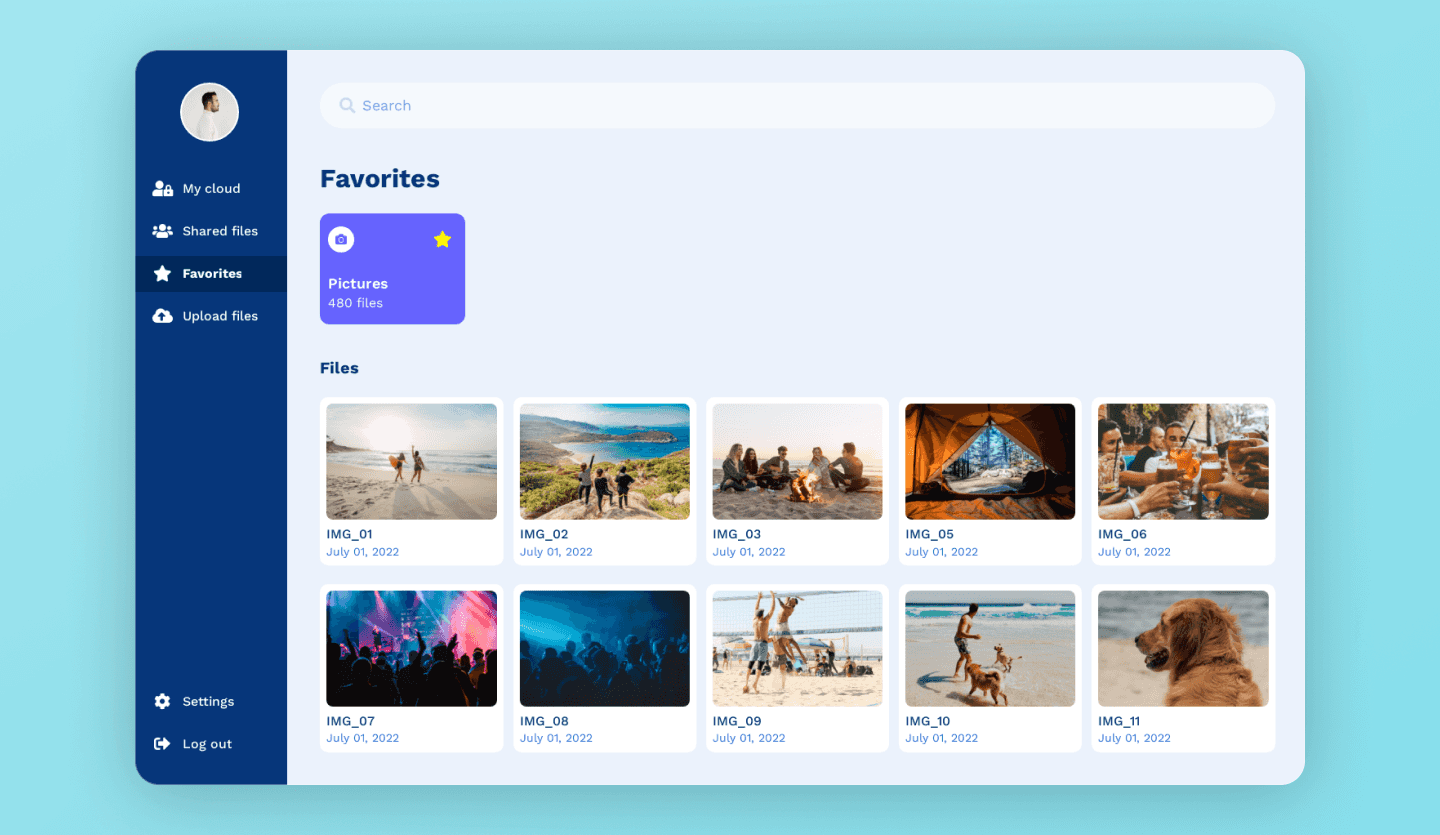
Task: Go to Shared files section
Action: point(220,231)
